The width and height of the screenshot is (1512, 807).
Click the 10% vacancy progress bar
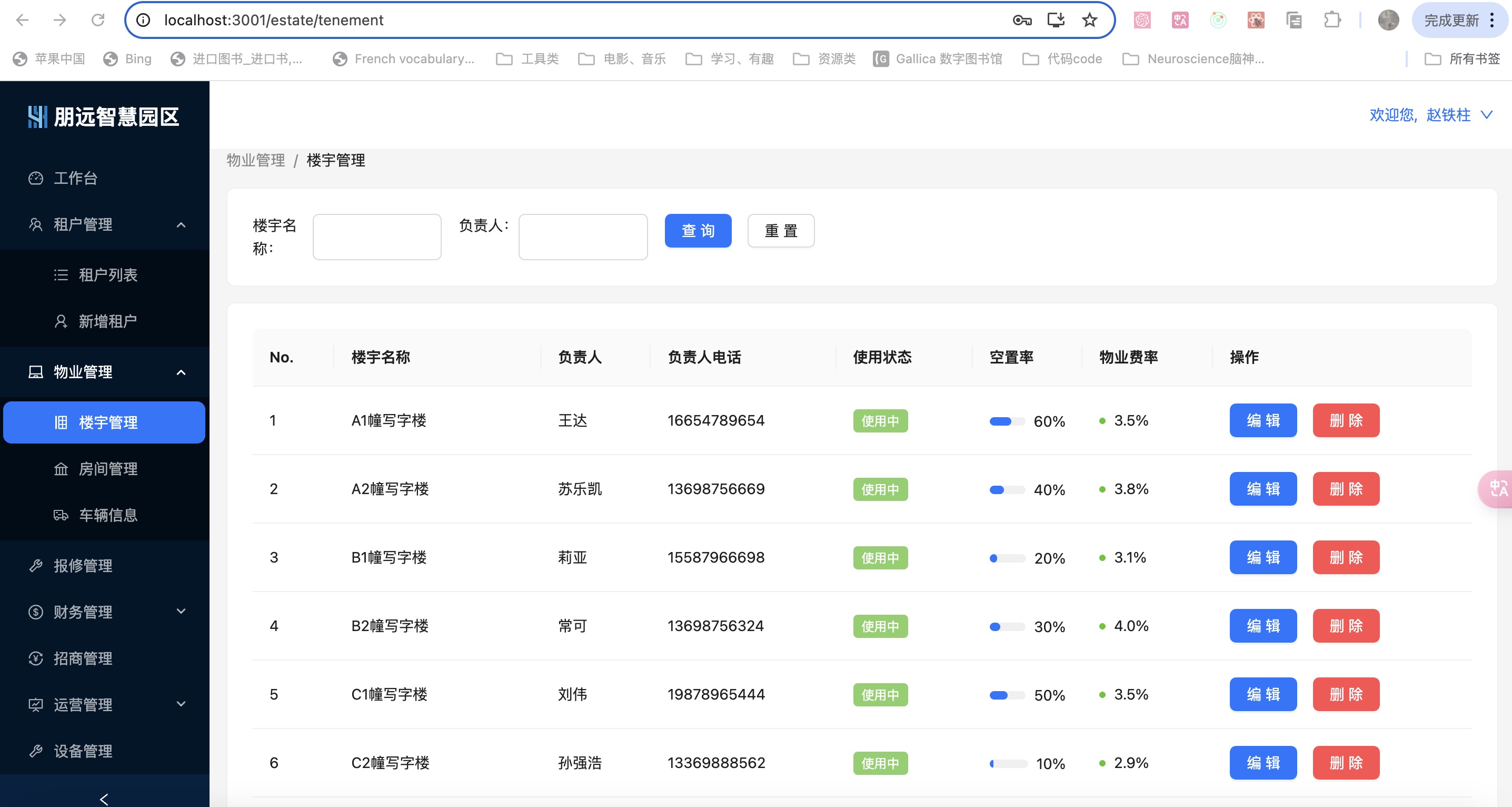(x=1008, y=763)
